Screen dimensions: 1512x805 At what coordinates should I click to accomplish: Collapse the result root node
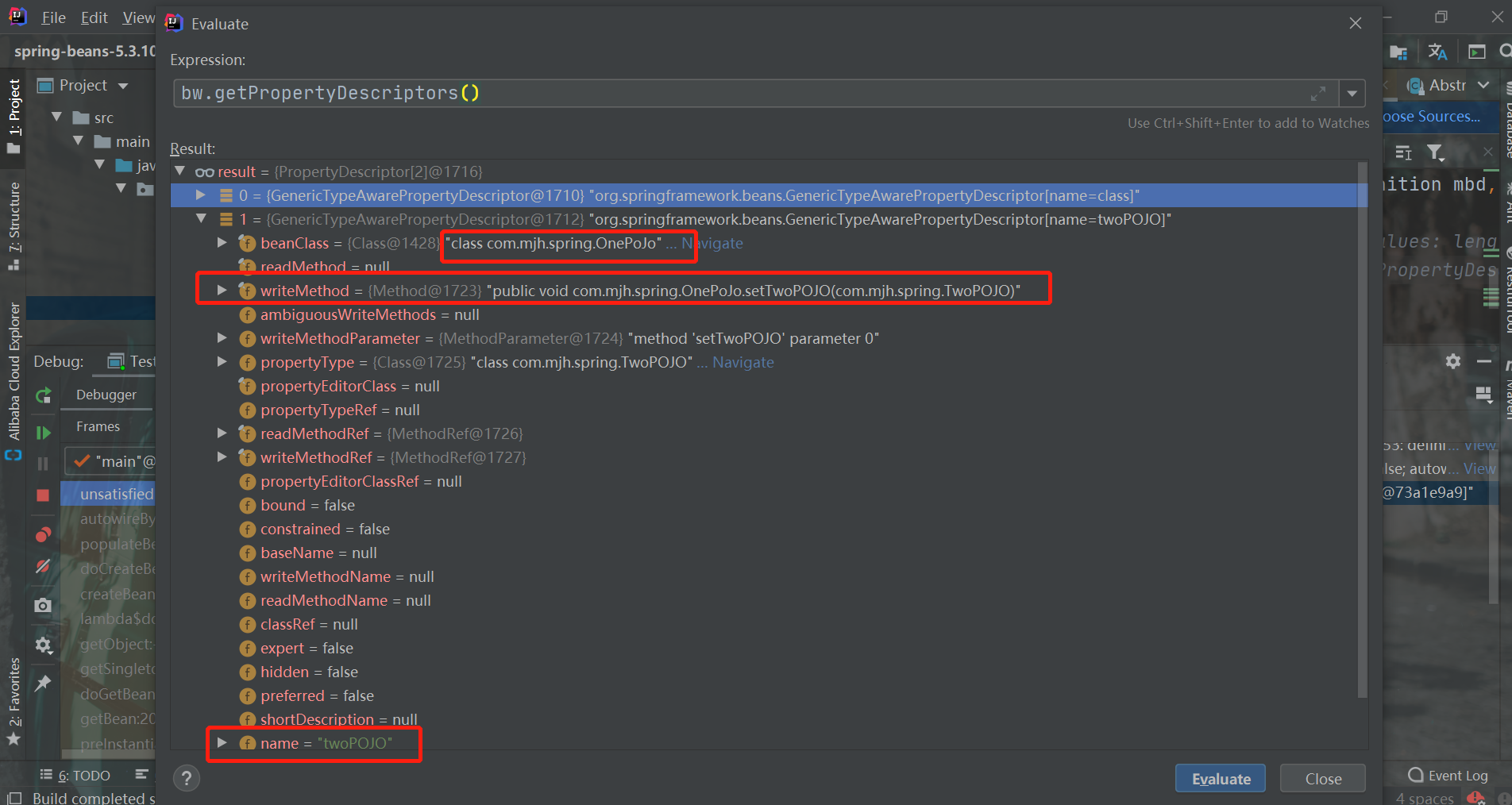click(x=180, y=171)
